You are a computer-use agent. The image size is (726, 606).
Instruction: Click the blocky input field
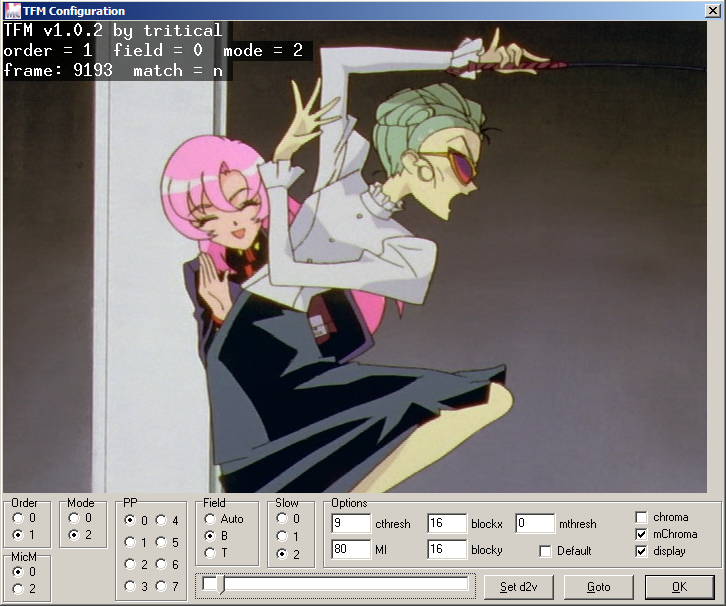tap(447, 549)
